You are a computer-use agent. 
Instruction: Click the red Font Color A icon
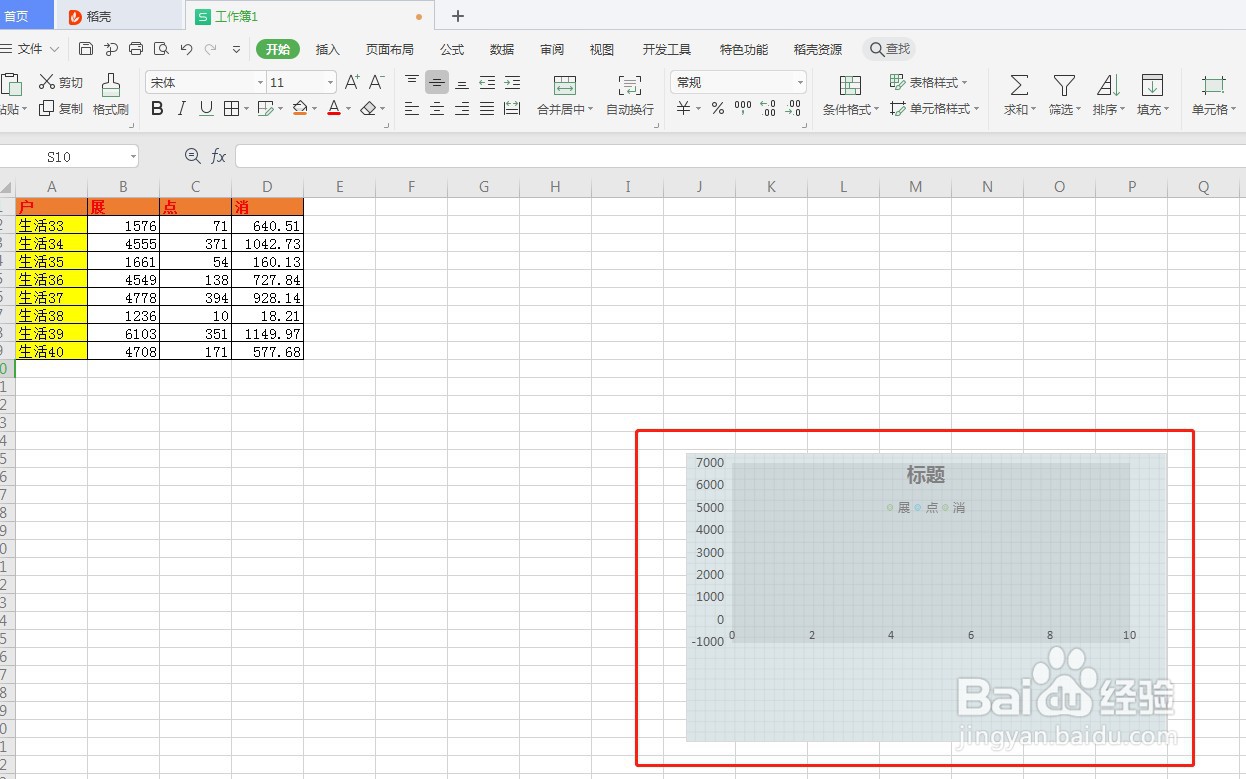click(334, 108)
